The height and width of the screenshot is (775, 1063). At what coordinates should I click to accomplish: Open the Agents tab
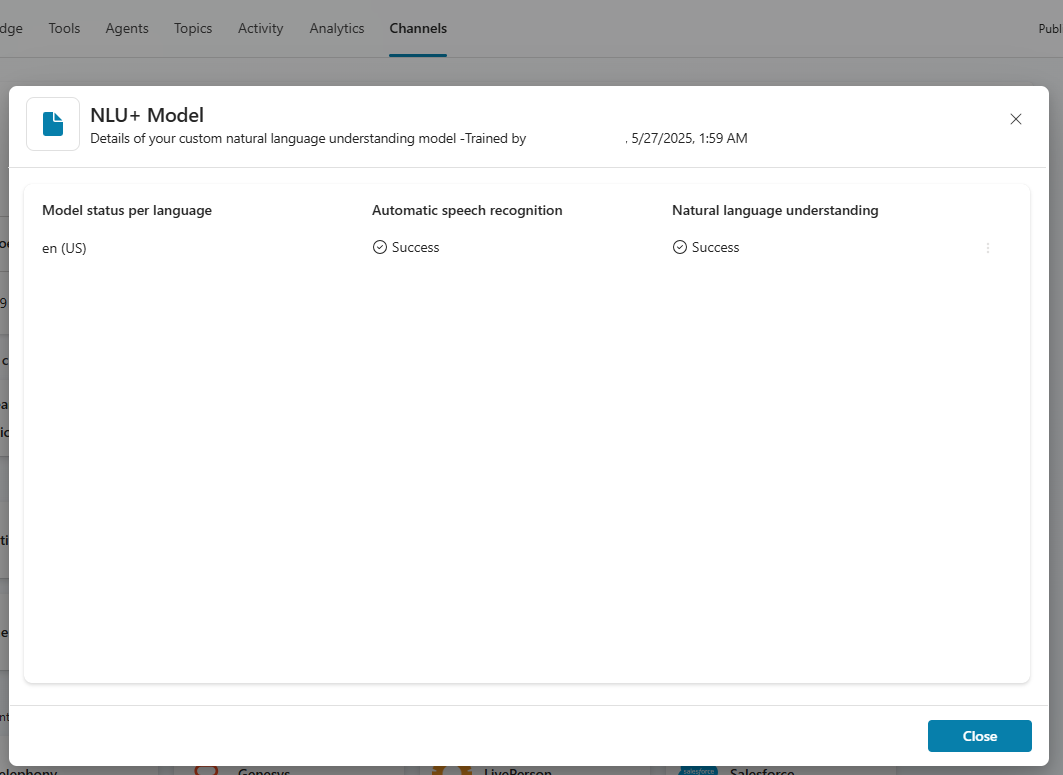click(x=127, y=28)
